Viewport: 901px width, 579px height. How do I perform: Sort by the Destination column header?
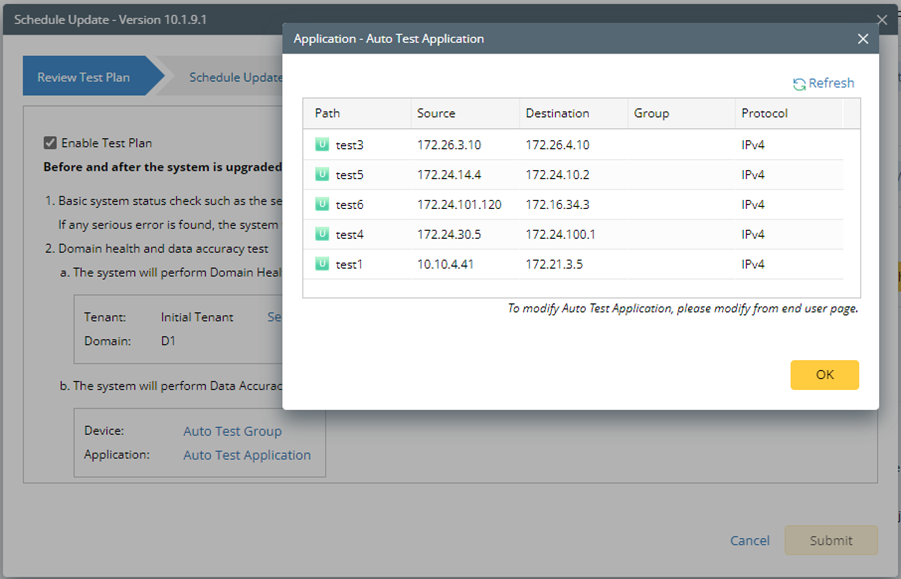557,113
